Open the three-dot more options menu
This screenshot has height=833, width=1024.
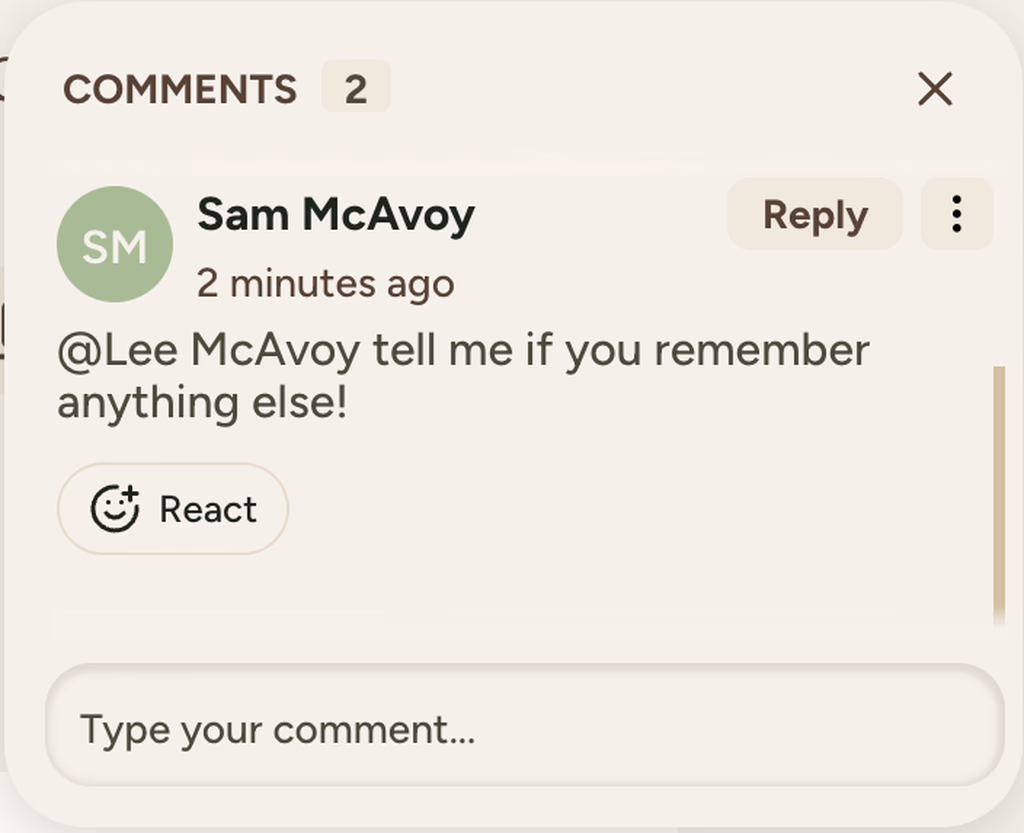[957, 214]
